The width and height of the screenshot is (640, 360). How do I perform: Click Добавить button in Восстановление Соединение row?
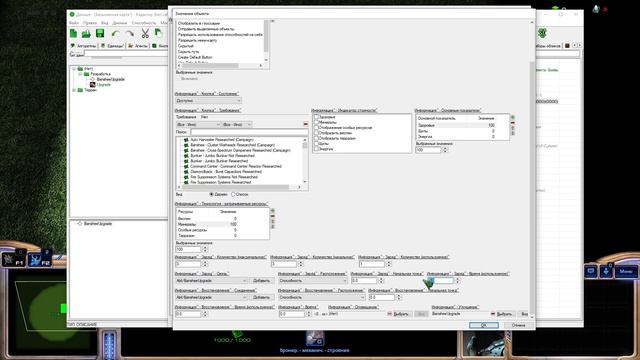tap(261, 298)
